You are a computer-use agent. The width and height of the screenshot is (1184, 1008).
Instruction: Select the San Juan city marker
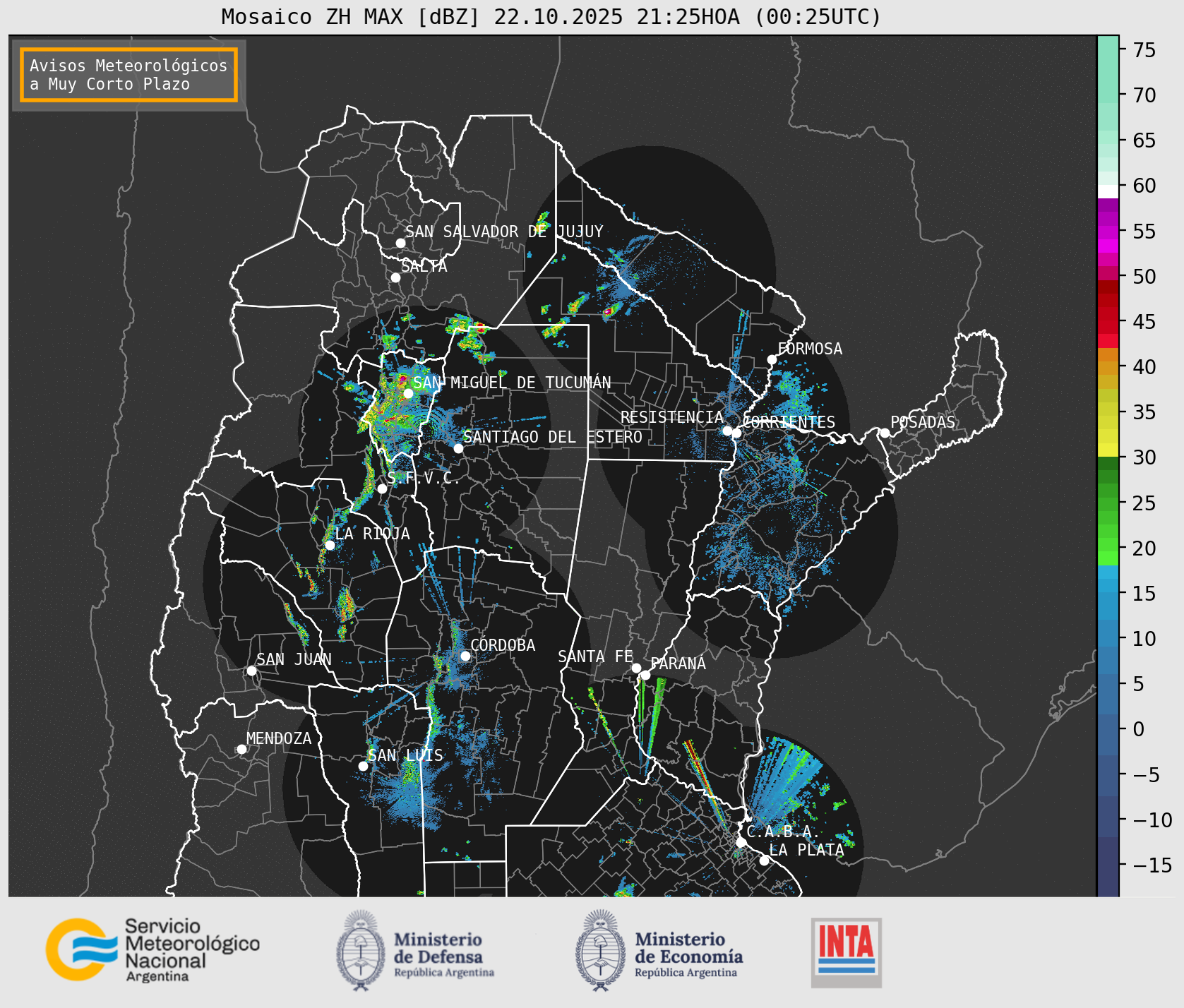[x=251, y=671]
